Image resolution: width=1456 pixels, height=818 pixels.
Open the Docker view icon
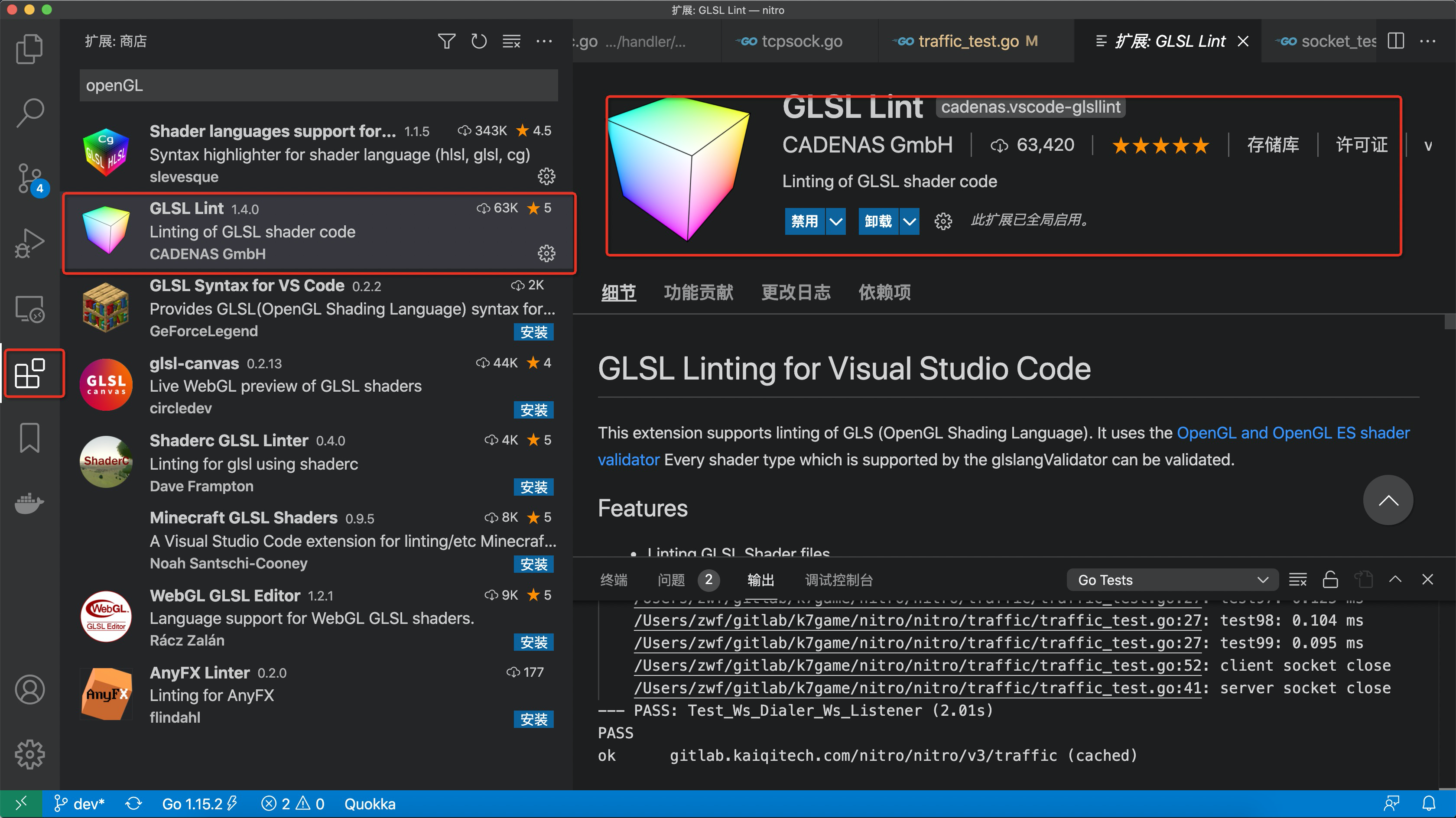(x=29, y=503)
